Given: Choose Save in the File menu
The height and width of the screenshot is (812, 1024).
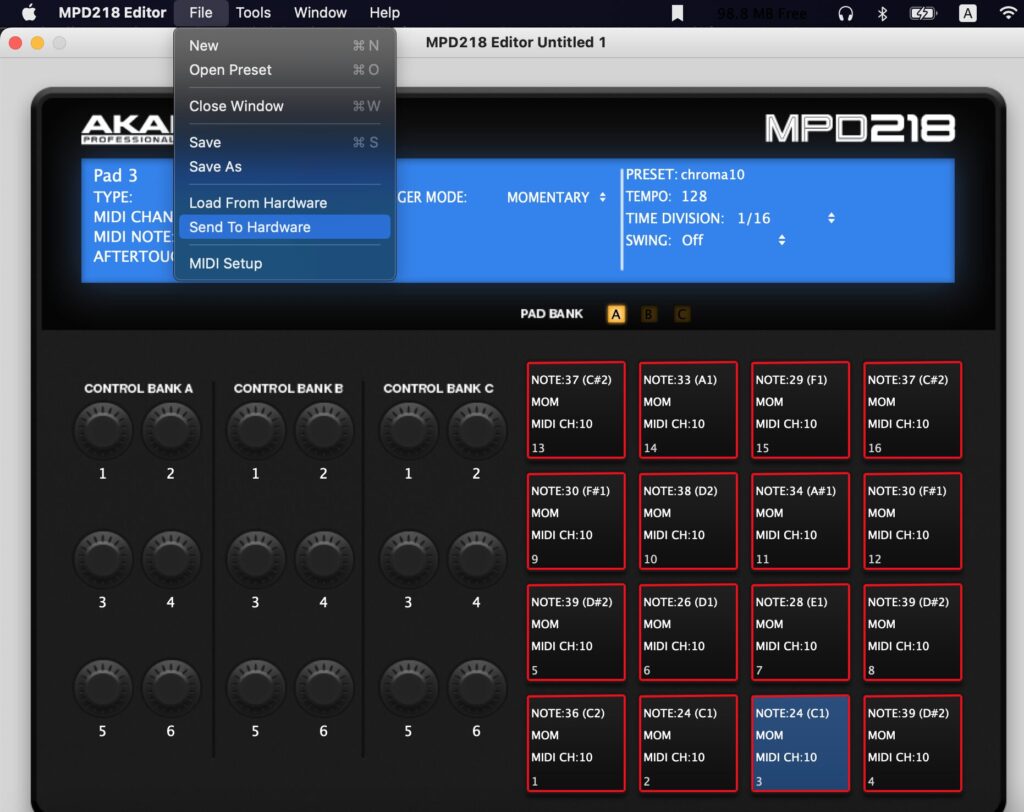Looking at the screenshot, I should click(x=284, y=142).
